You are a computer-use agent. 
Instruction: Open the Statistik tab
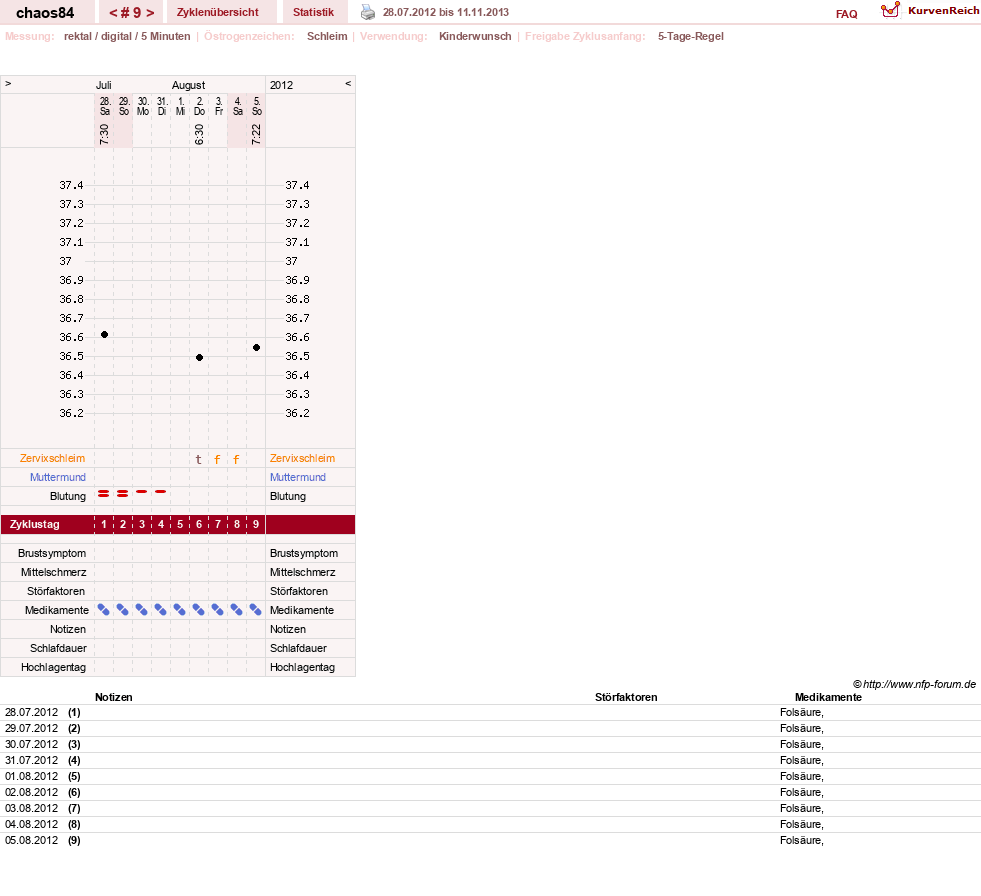[x=313, y=12]
